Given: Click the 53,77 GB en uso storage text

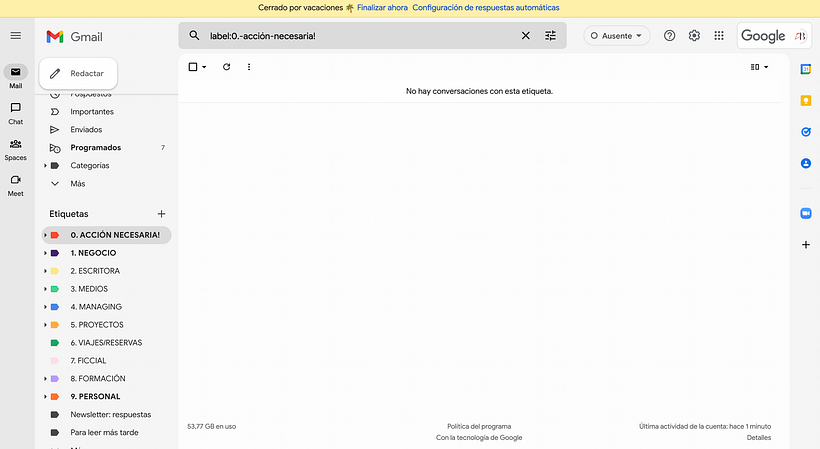Looking at the screenshot, I should pyautogui.click(x=212, y=427).
